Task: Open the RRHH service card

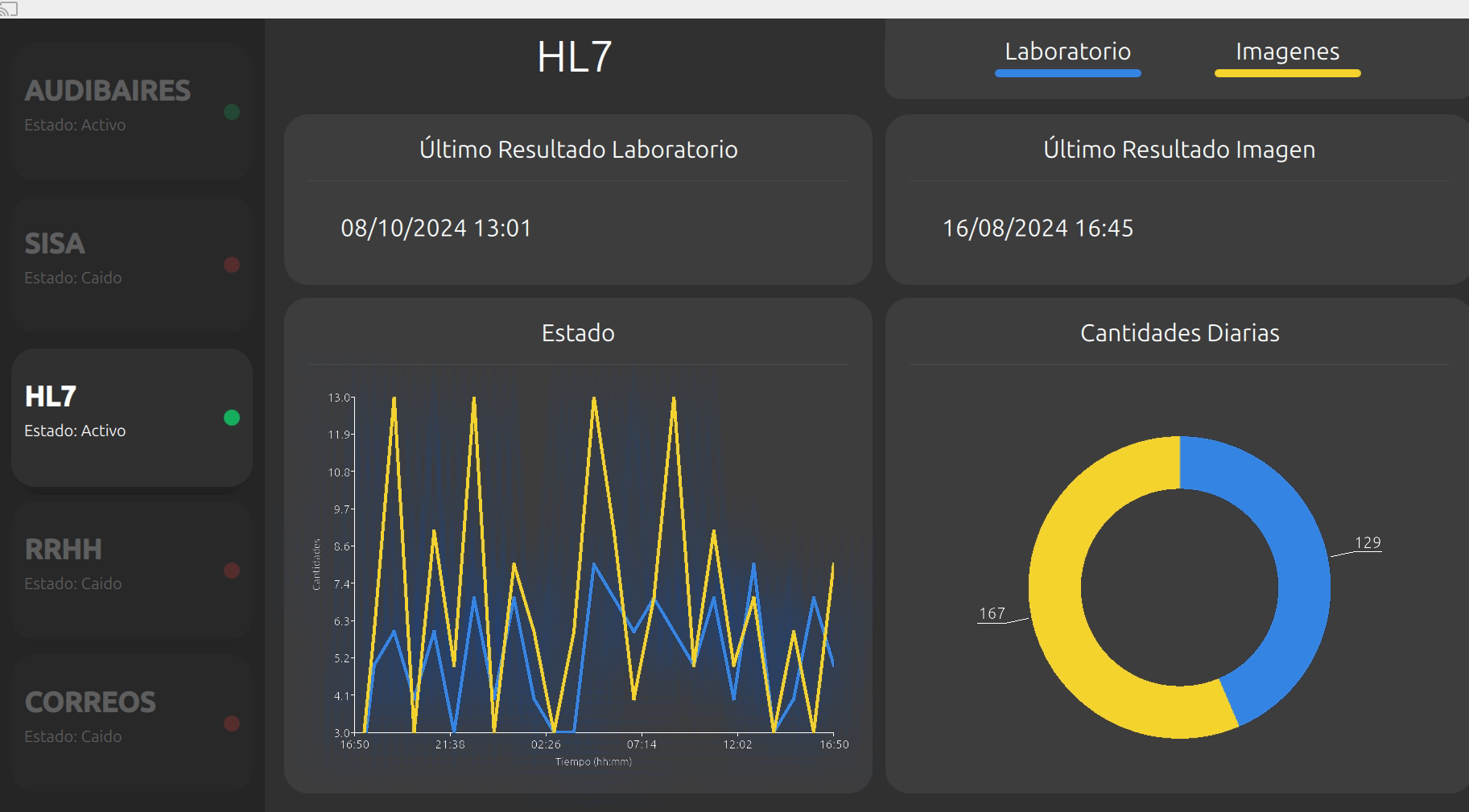Action: tap(132, 570)
